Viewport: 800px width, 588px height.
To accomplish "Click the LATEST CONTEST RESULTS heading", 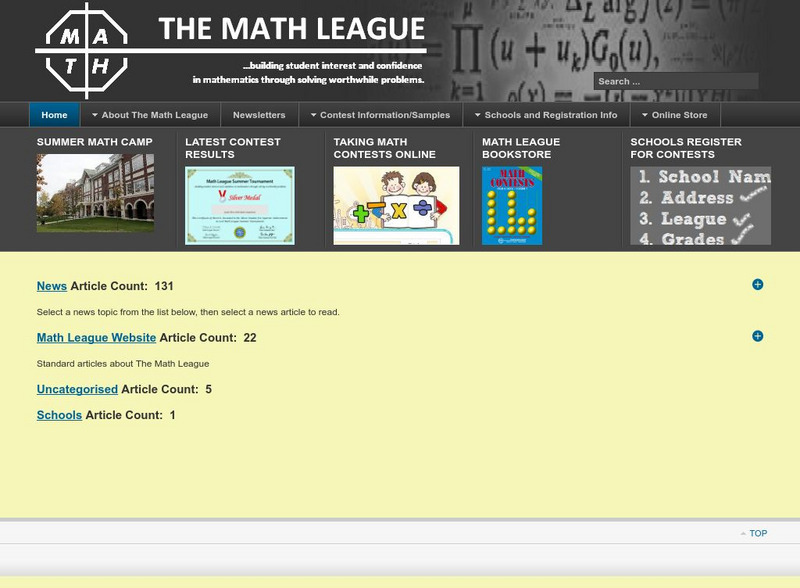I will [x=233, y=148].
